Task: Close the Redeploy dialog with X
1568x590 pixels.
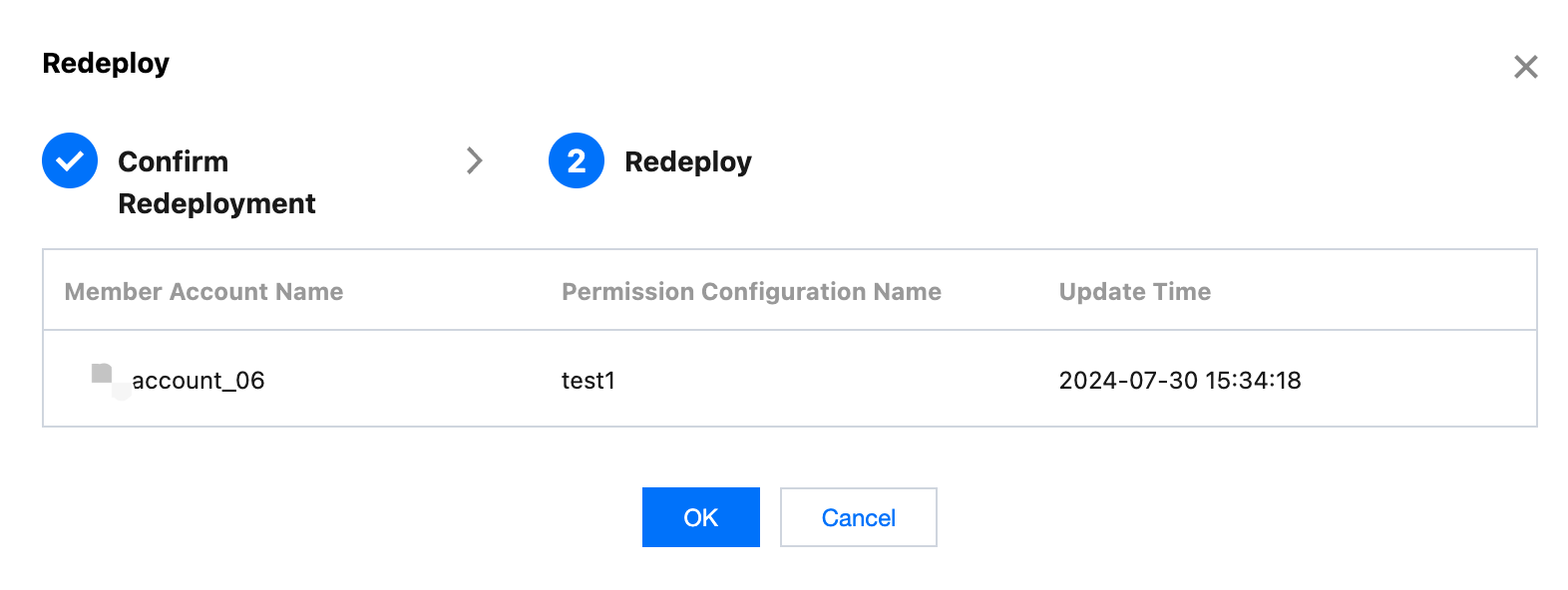Action: pos(1525,67)
